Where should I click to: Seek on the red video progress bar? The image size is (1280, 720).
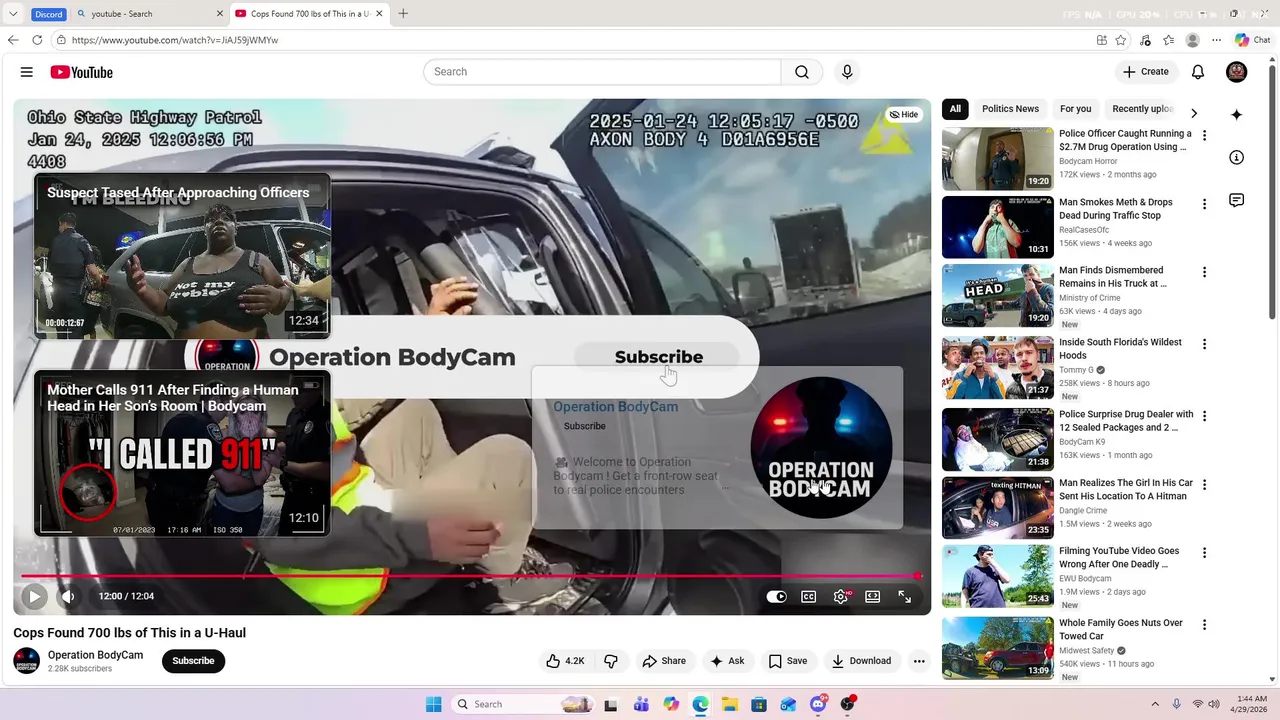pos(470,576)
